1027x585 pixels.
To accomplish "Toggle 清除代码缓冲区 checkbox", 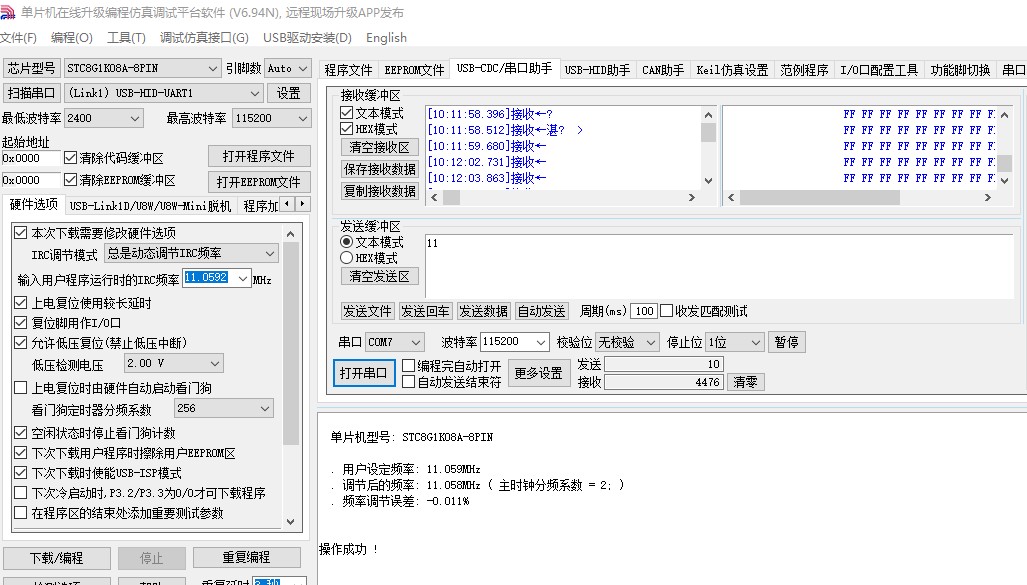I will [71, 158].
